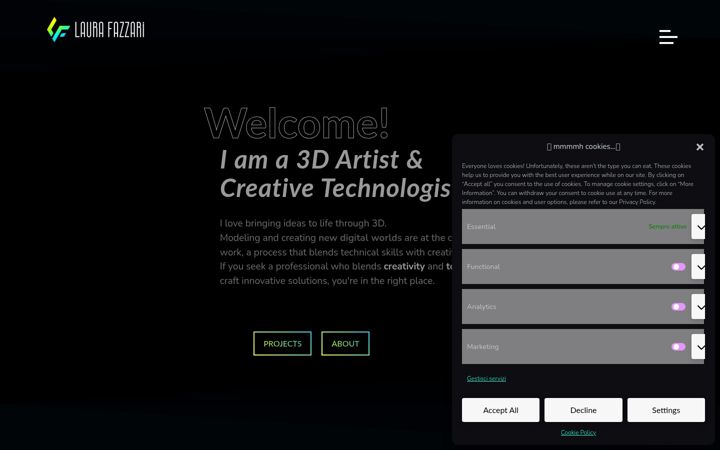Click the 'Sempre attivo' status text
This screenshot has width=720, height=450.
point(667,226)
